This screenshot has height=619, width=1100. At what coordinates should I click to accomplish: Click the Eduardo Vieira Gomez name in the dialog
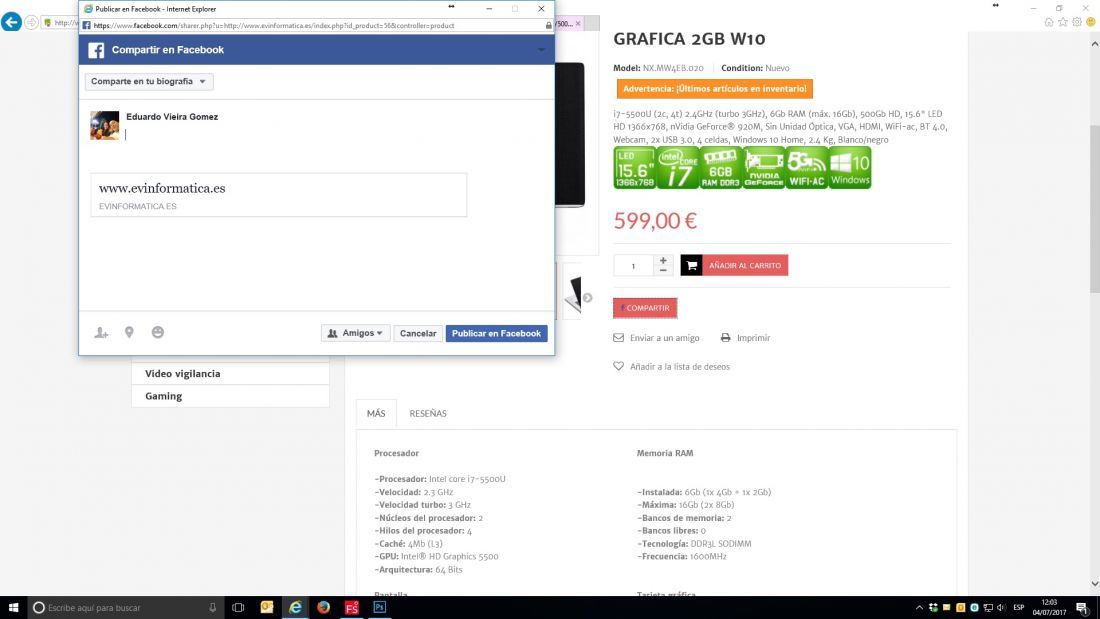pyautogui.click(x=172, y=117)
